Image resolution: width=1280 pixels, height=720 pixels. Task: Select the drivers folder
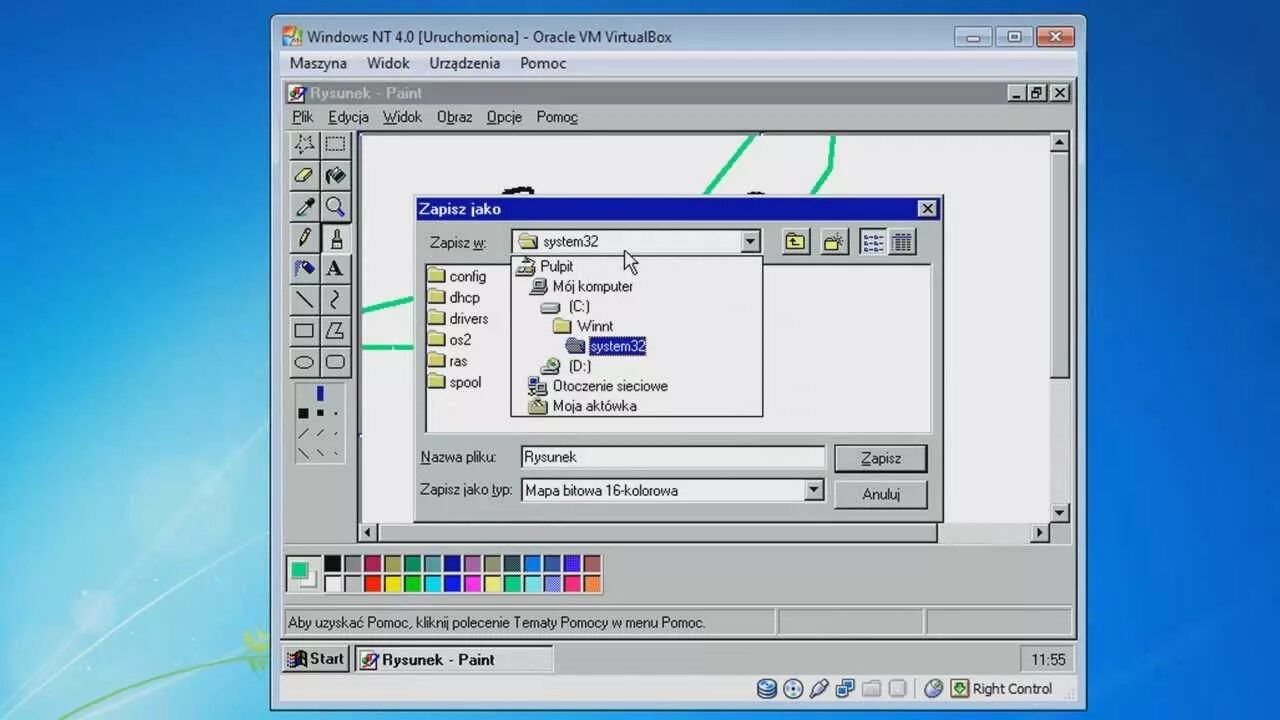[x=458, y=318]
